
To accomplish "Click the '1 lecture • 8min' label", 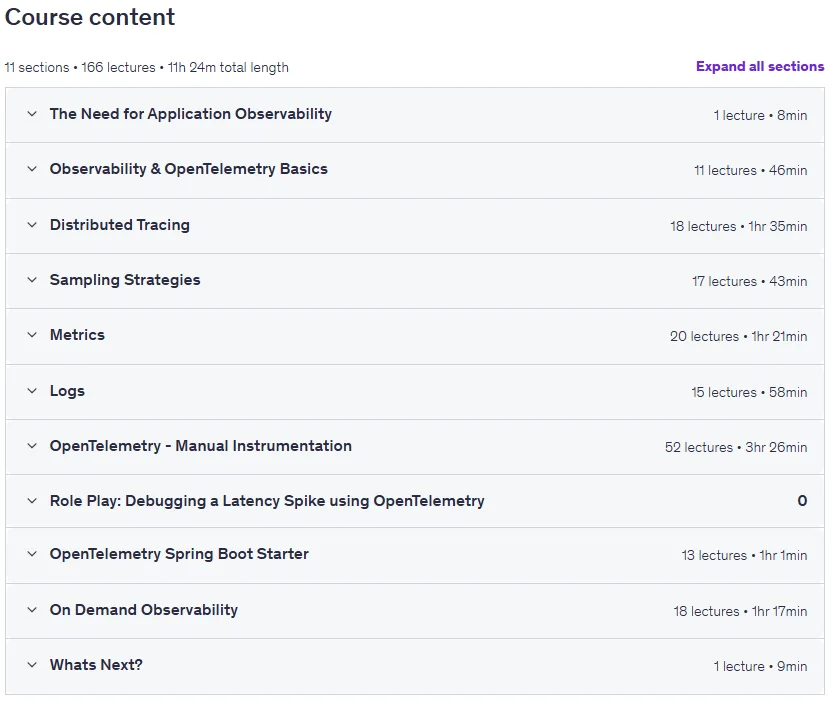I will [x=760, y=115].
